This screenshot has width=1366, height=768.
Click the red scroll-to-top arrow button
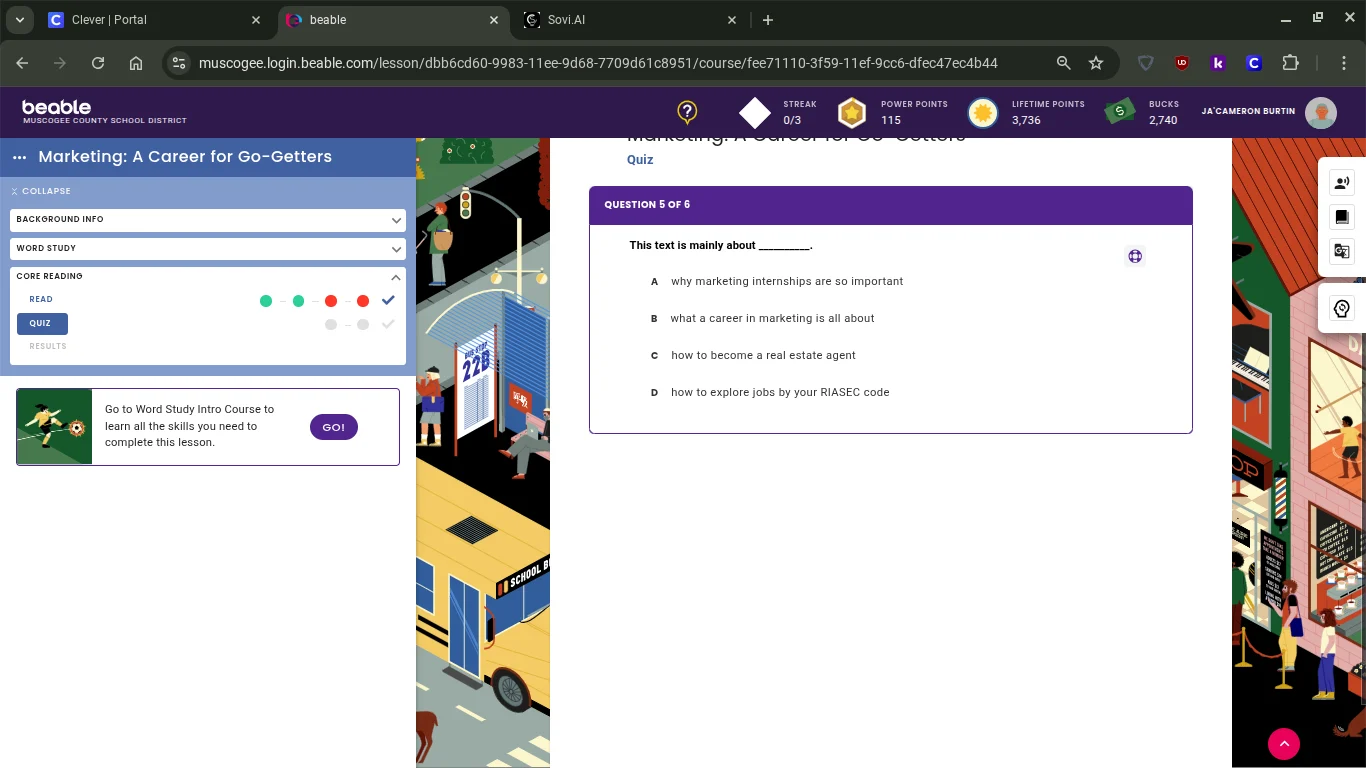click(1284, 743)
